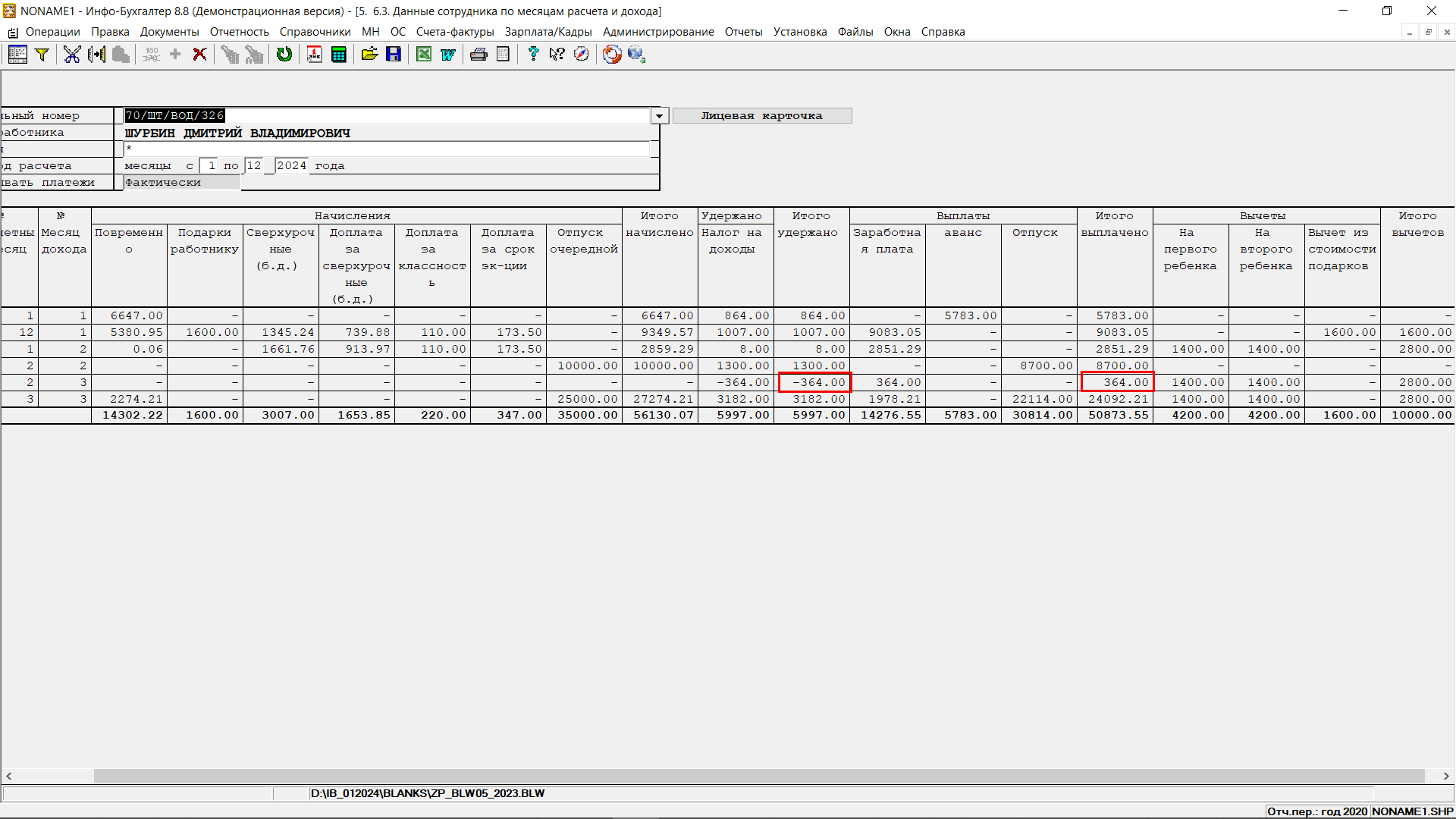This screenshot has width=1456, height=819.
Task: Click the scissors cut icon
Action: click(x=72, y=55)
